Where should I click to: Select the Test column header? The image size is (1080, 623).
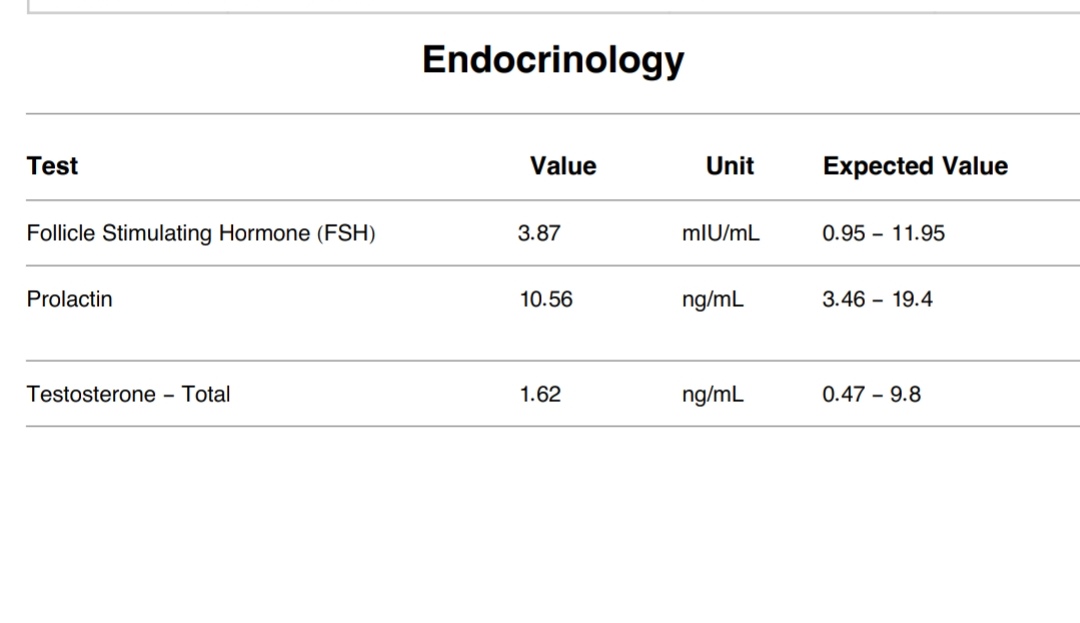tap(52, 166)
